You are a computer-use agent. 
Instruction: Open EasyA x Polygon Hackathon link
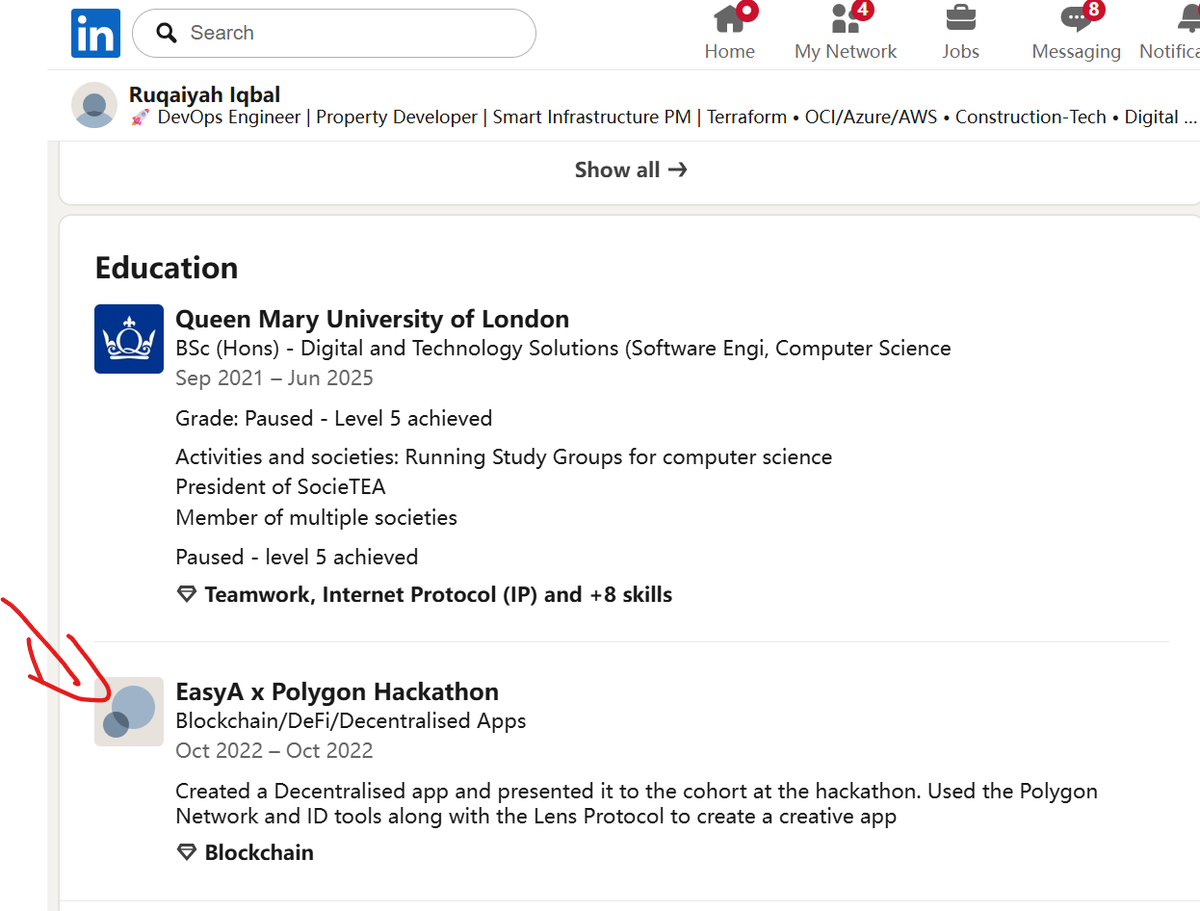point(337,691)
